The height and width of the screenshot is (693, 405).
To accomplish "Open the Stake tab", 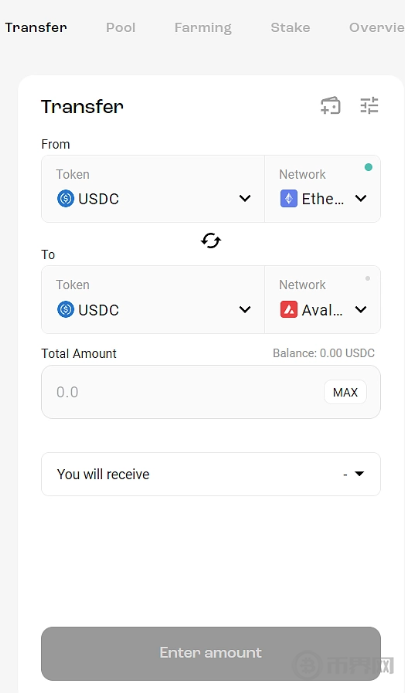I will pyautogui.click(x=290, y=27).
